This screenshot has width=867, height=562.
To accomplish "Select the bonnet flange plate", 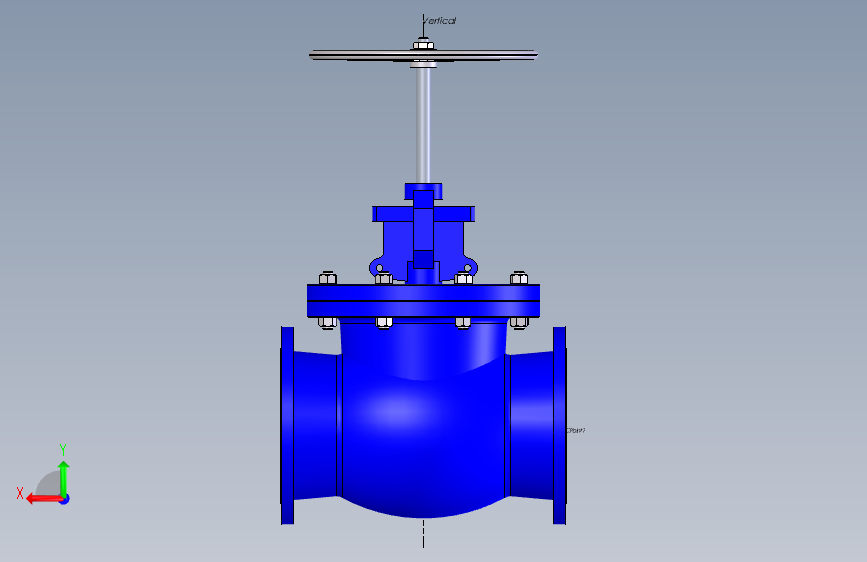I will click(x=424, y=301).
